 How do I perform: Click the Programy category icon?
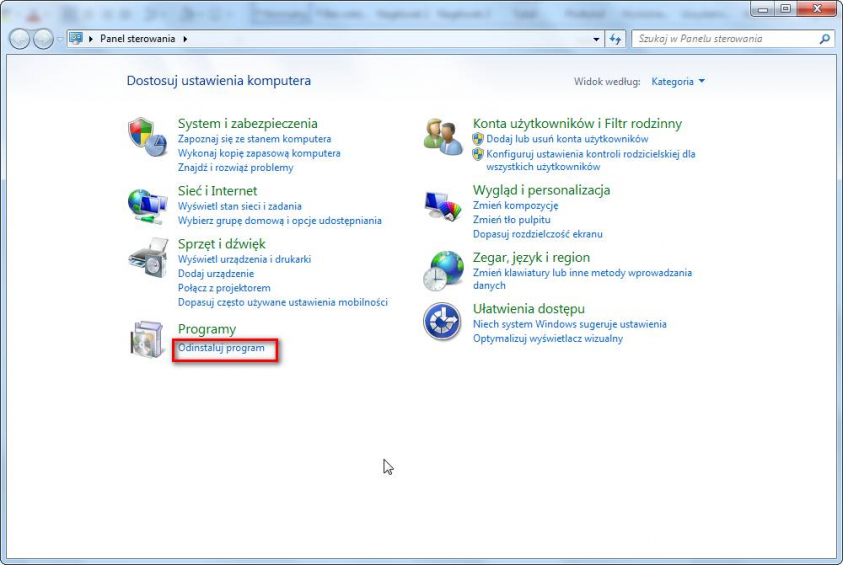[147, 340]
